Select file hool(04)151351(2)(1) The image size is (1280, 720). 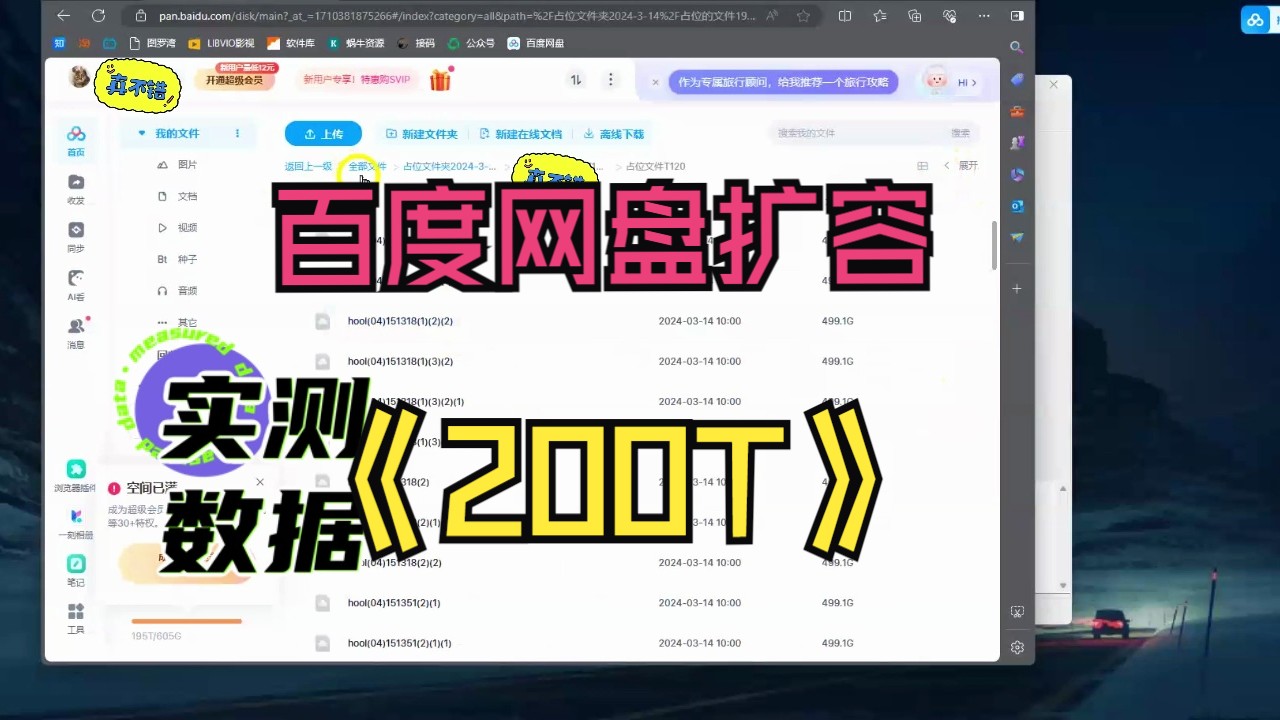(394, 603)
